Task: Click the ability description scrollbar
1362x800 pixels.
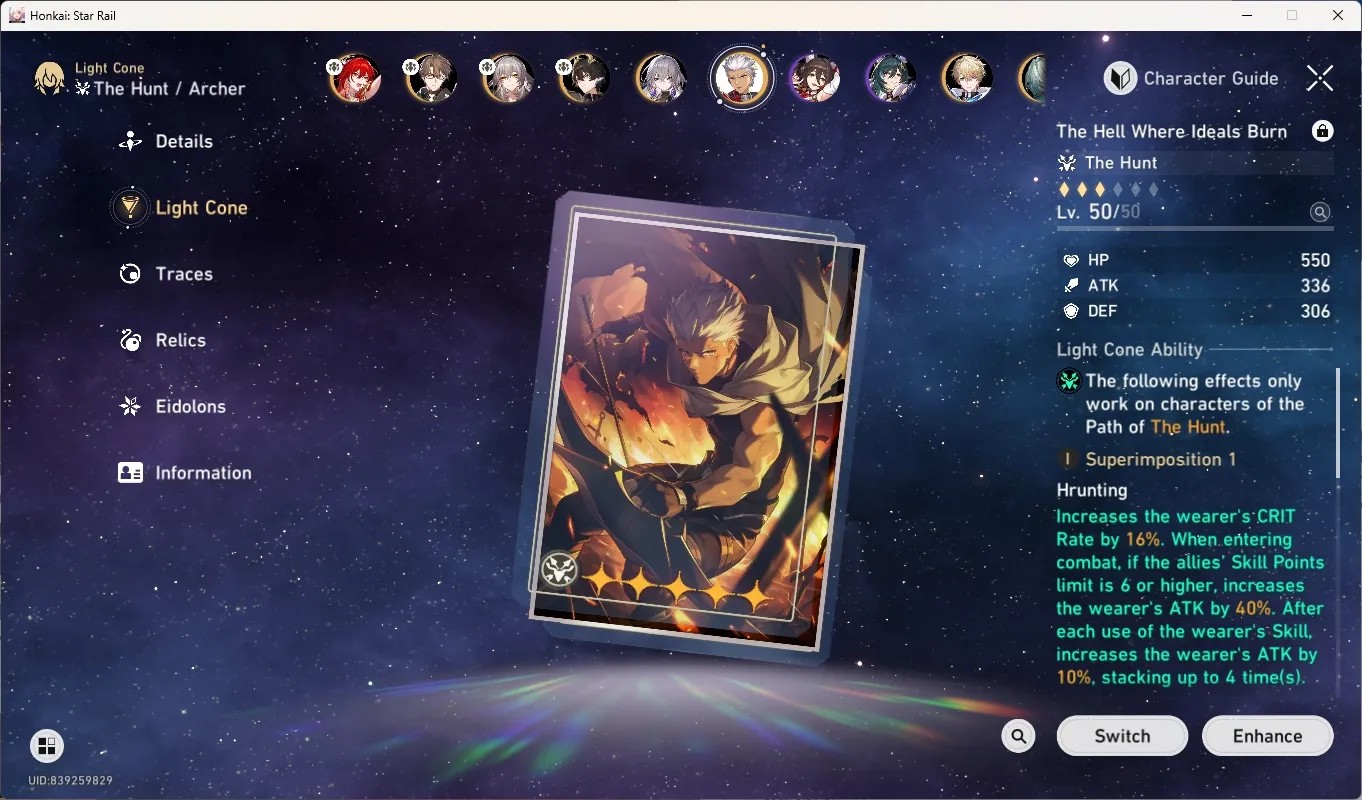Action: [x=1337, y=423]
